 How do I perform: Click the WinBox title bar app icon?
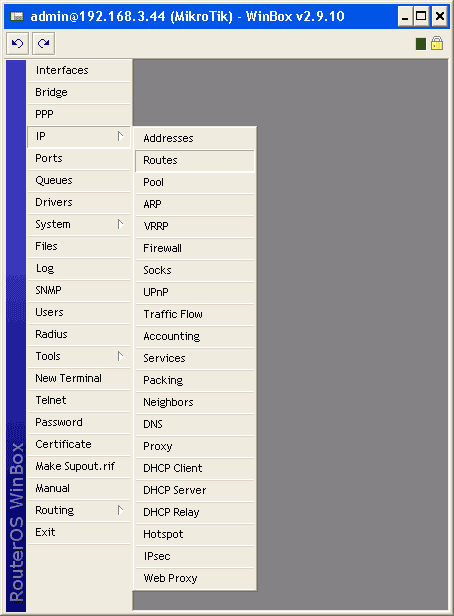pyautogui.click(x=16, y=16)
